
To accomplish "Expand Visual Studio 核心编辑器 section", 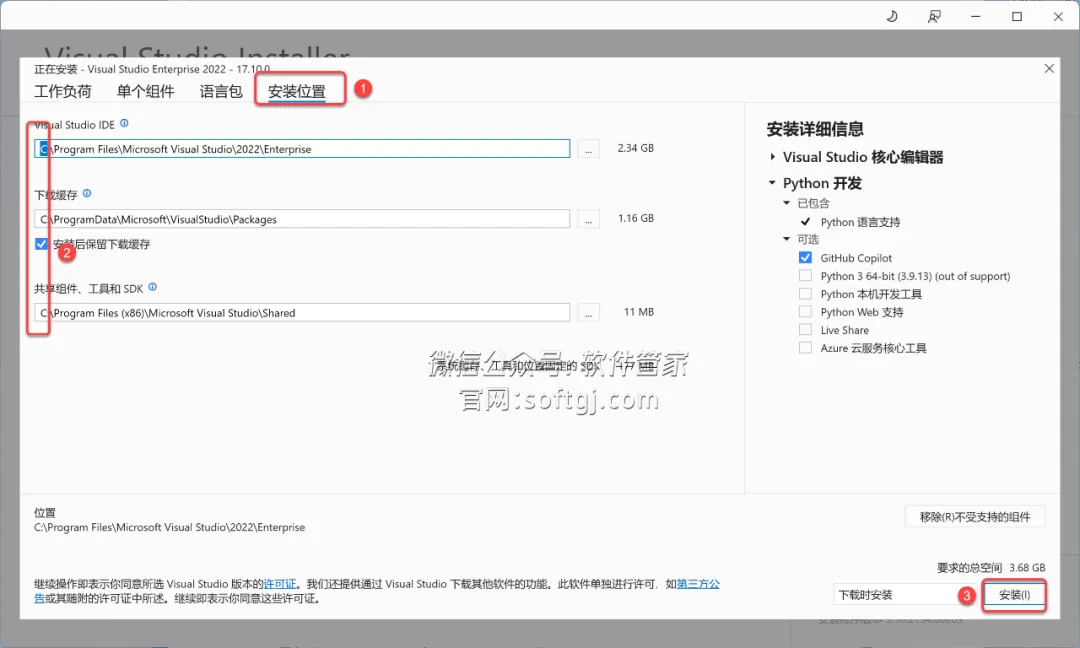I will pos(773,157).
